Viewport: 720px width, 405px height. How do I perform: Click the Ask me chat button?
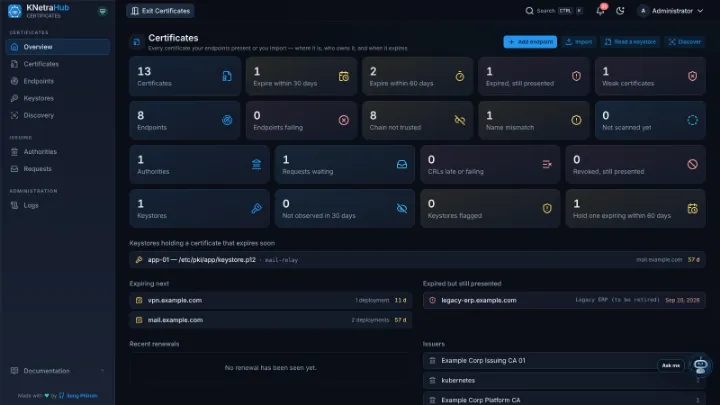[670, 366]
